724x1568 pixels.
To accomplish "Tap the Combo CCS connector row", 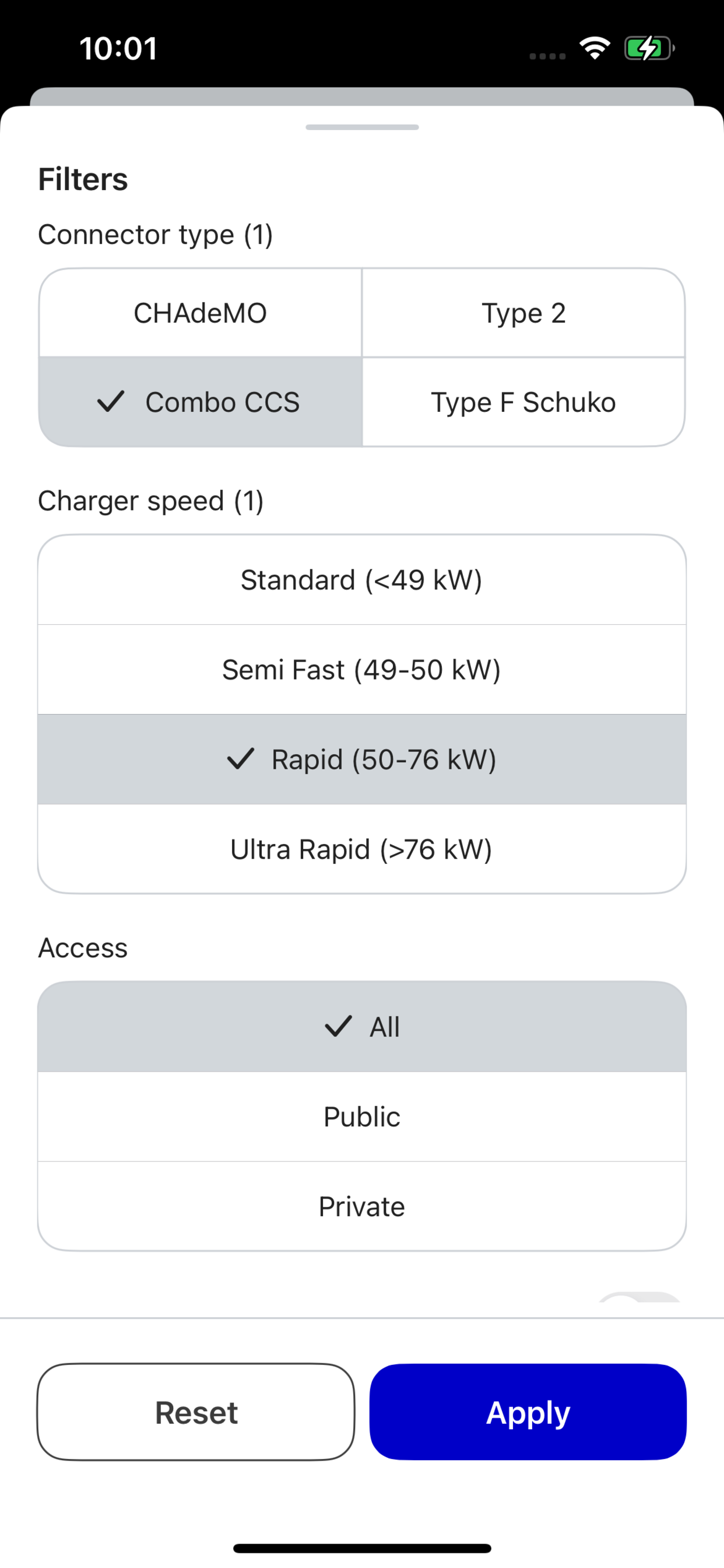I will [x=200, y=402].
